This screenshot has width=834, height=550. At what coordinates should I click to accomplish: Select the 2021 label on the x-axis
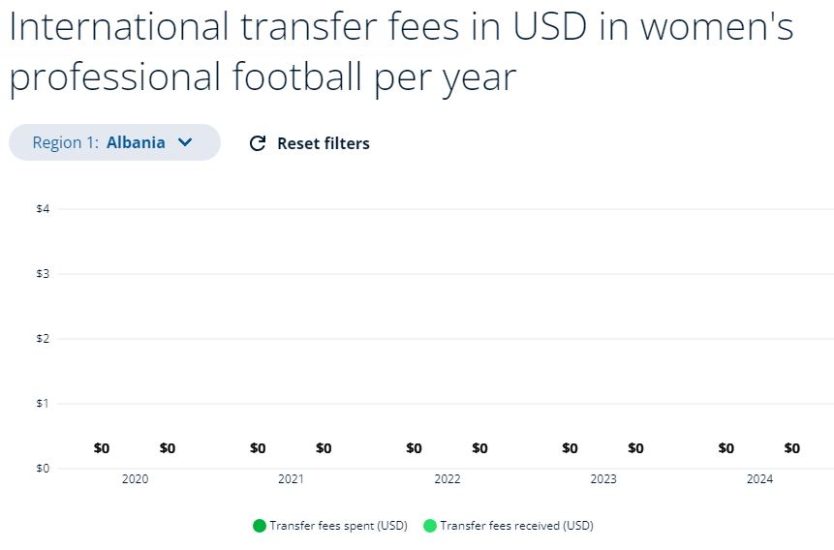click(x=291, y=480)
